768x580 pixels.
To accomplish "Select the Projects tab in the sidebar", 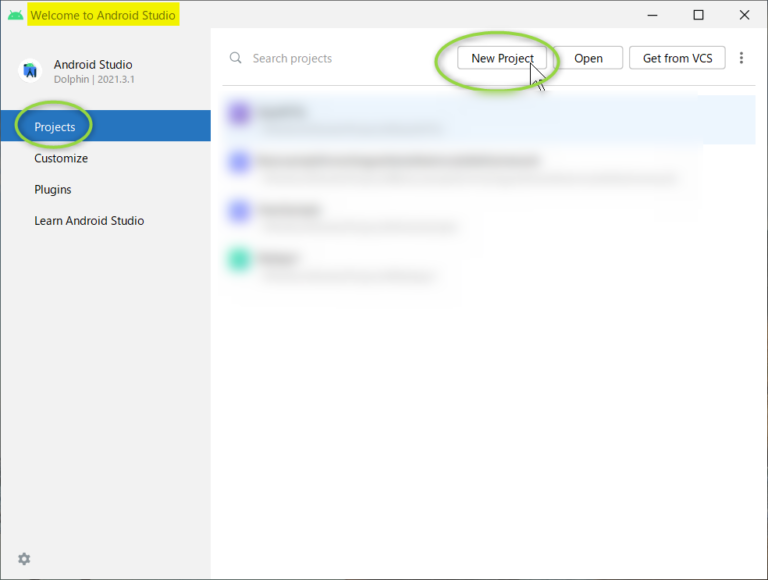I will (55, 127).
